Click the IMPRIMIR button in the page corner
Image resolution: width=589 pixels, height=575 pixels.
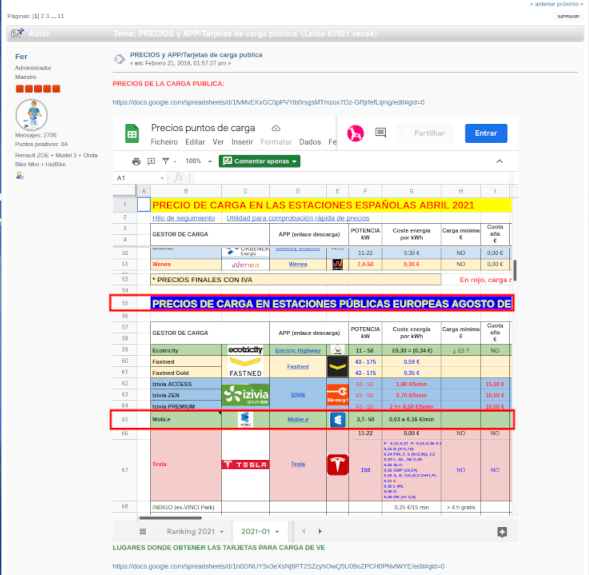pyautogui.click(x=568, y=17)
